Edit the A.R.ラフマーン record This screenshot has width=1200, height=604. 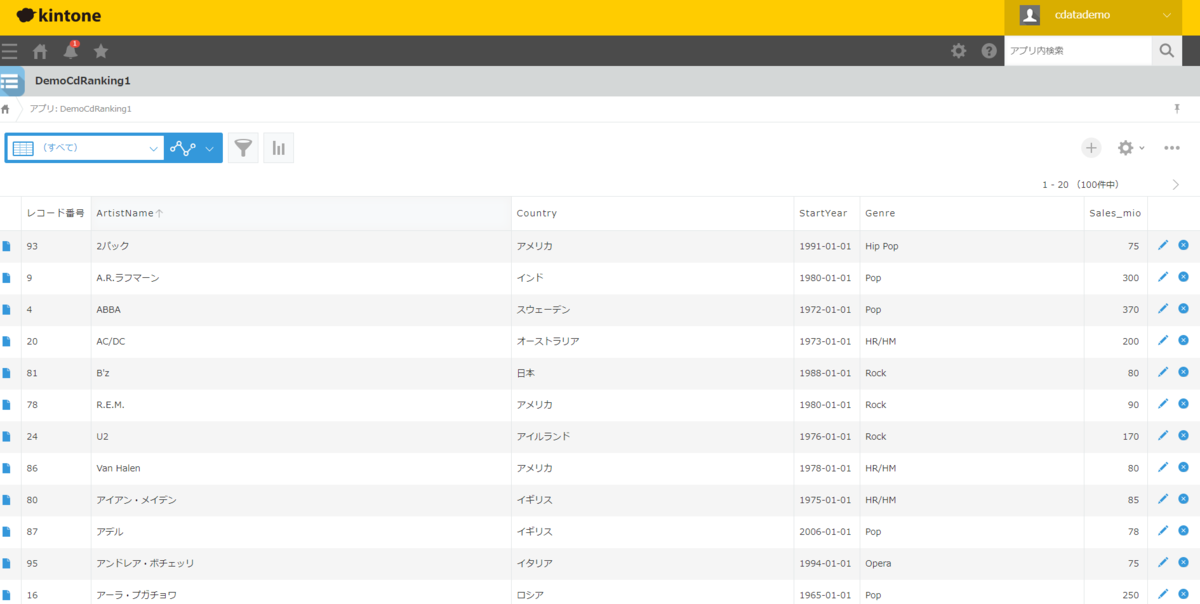coord(1162,277)
